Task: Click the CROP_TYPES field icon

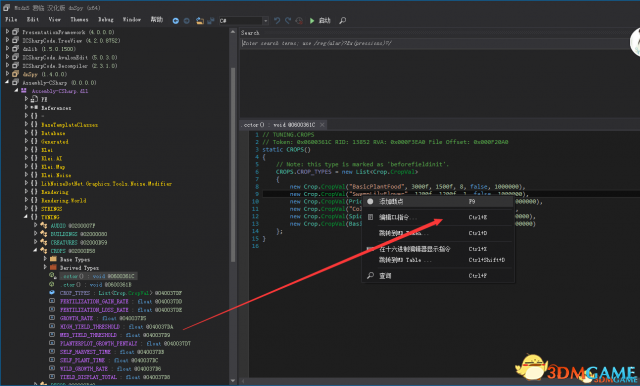Action: click(52, 293)
